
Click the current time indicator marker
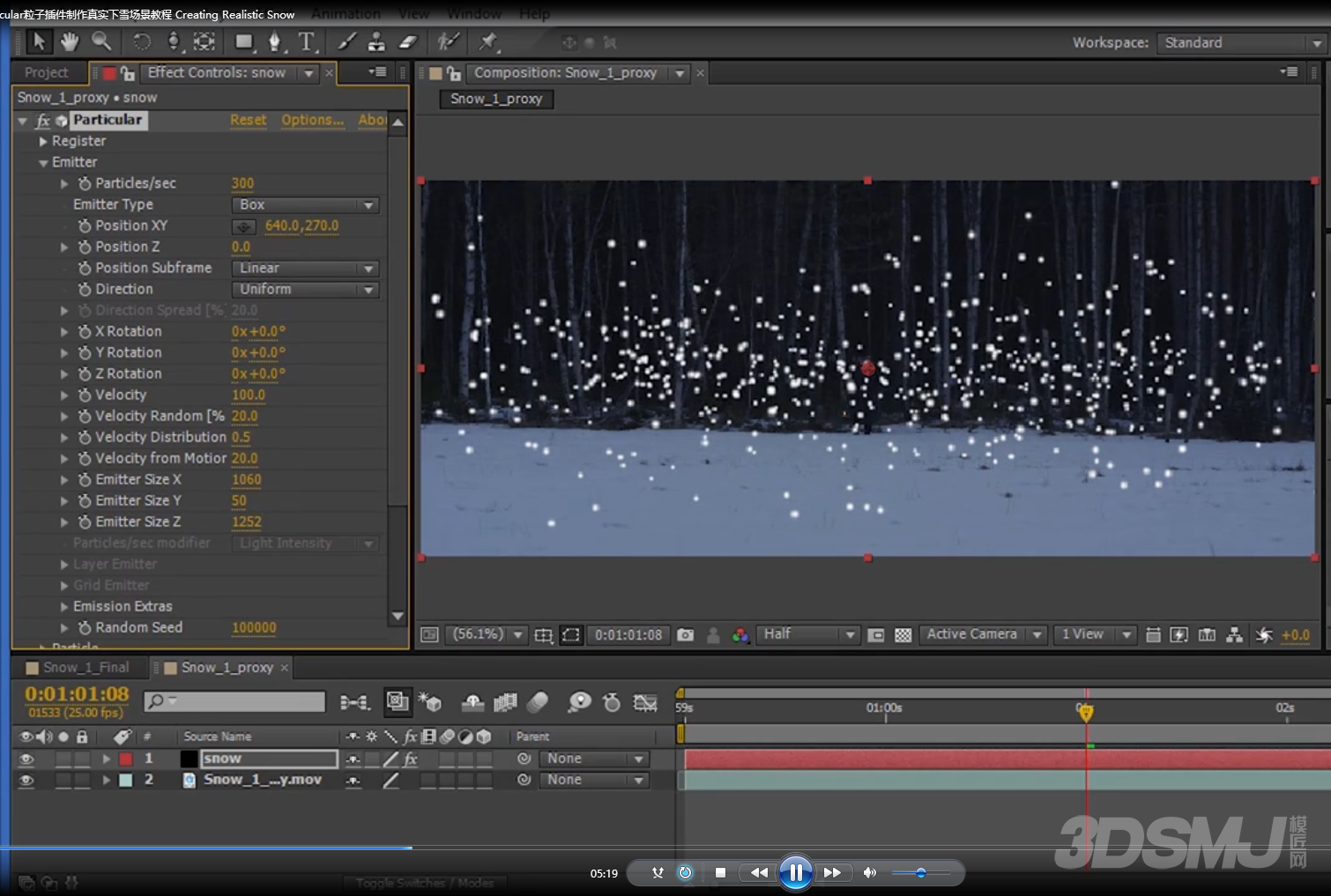[x=1086, y=712]
